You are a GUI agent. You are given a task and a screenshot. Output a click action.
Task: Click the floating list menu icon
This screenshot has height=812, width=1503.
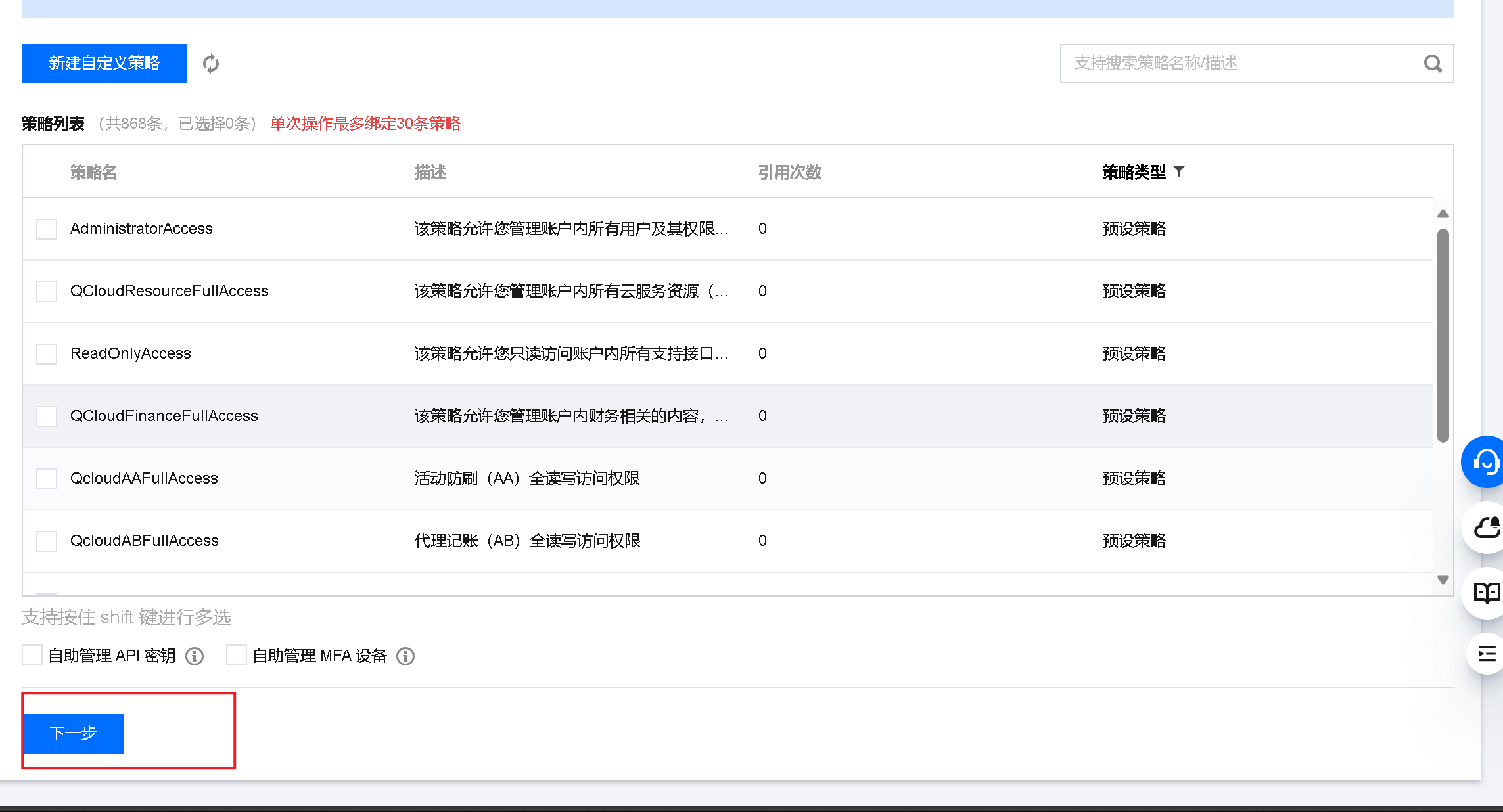pos(1487,654)
